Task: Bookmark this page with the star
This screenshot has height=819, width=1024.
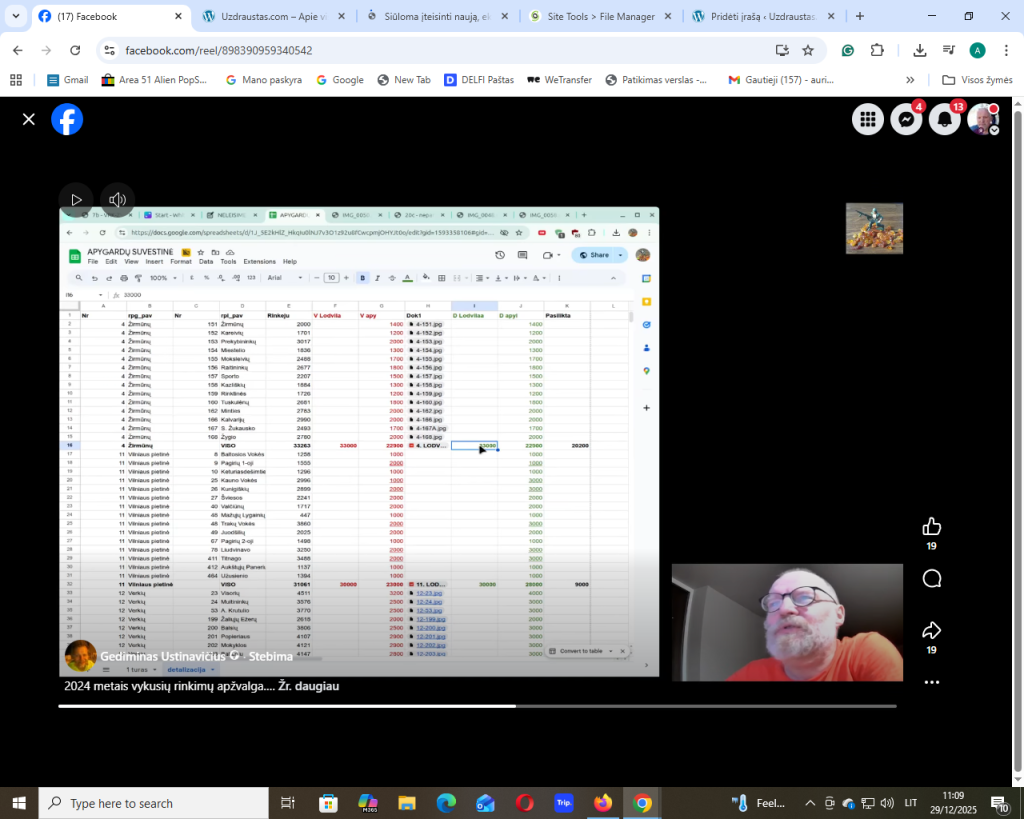Action: tap(808, 50)
